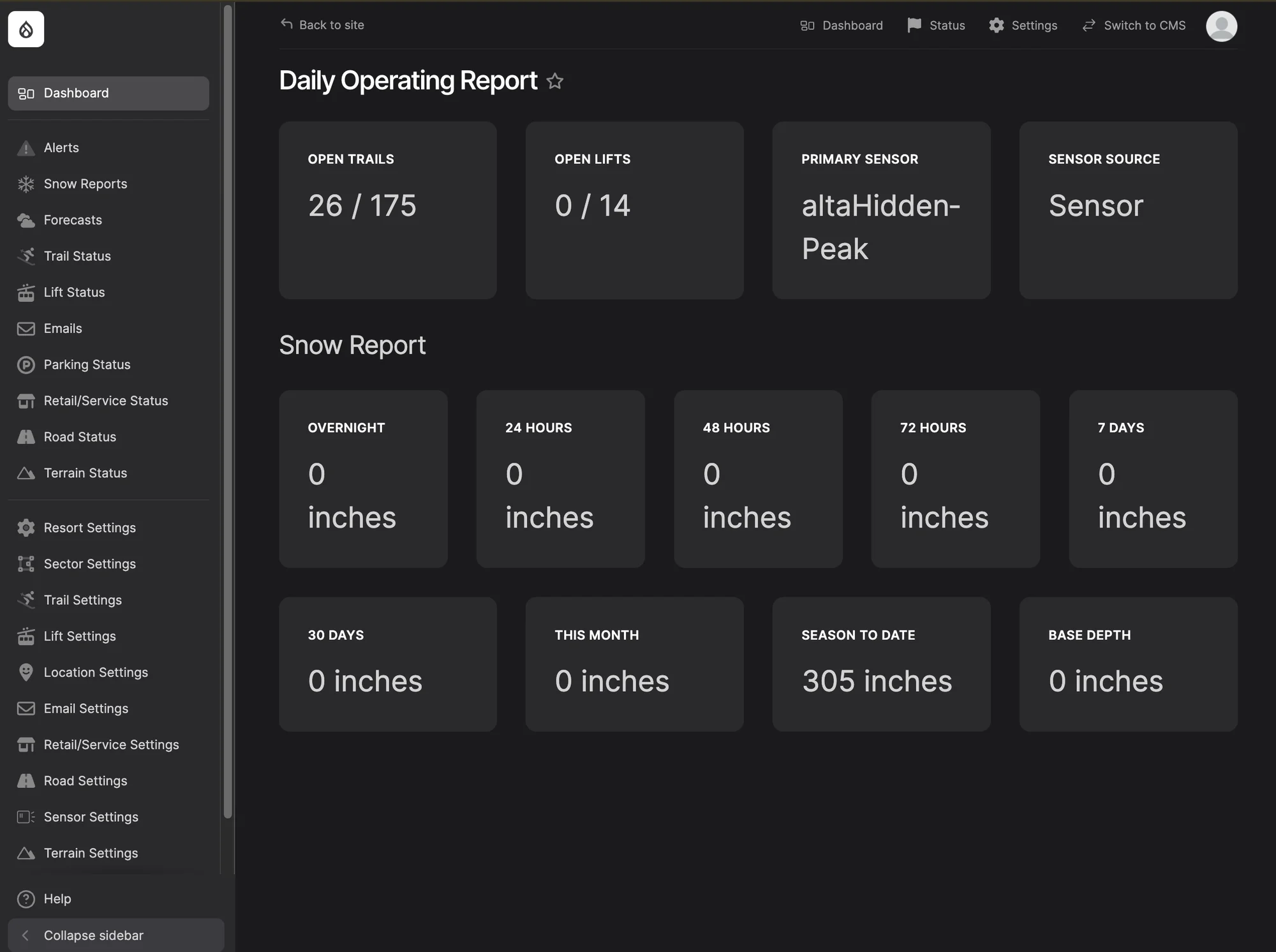This screenshot has height=952, width=1276.
Task: Click the Drupal logo icon
Action: point(26,29)
